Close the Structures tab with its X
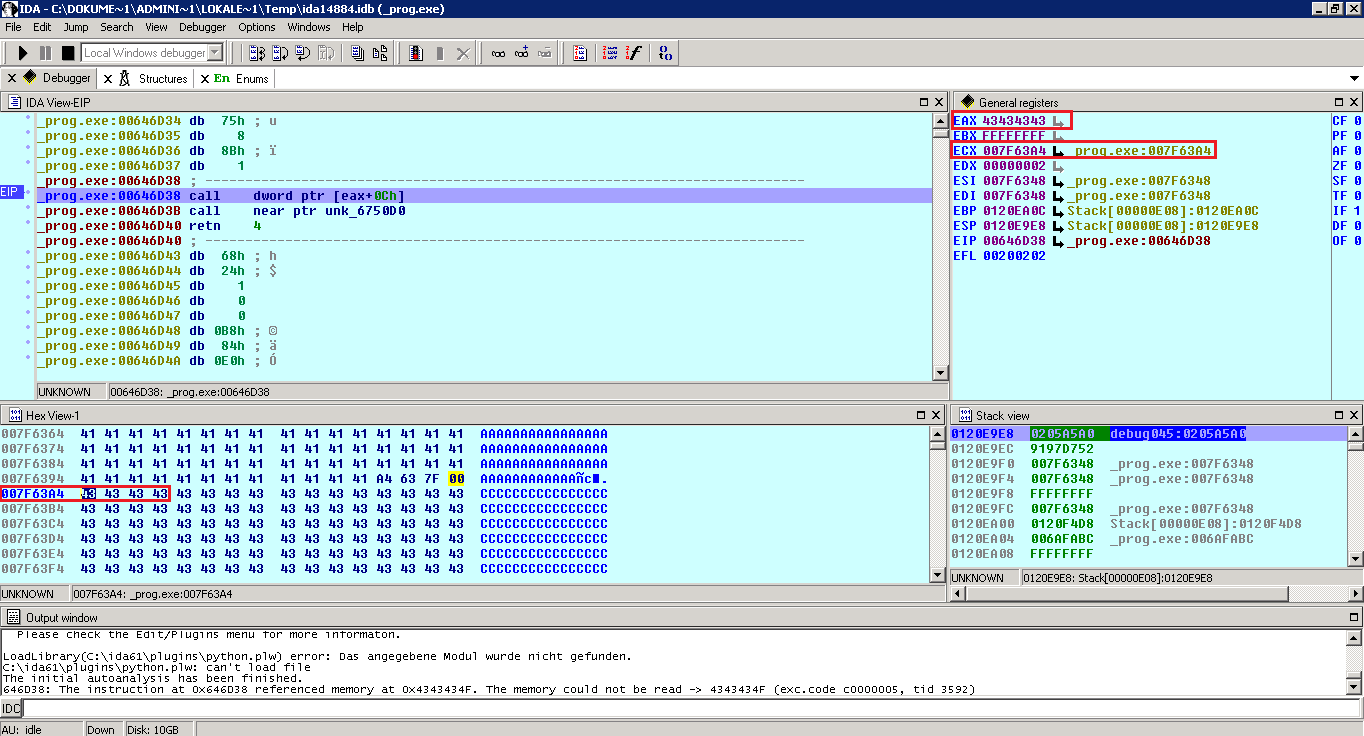 [x=108, y=78]
